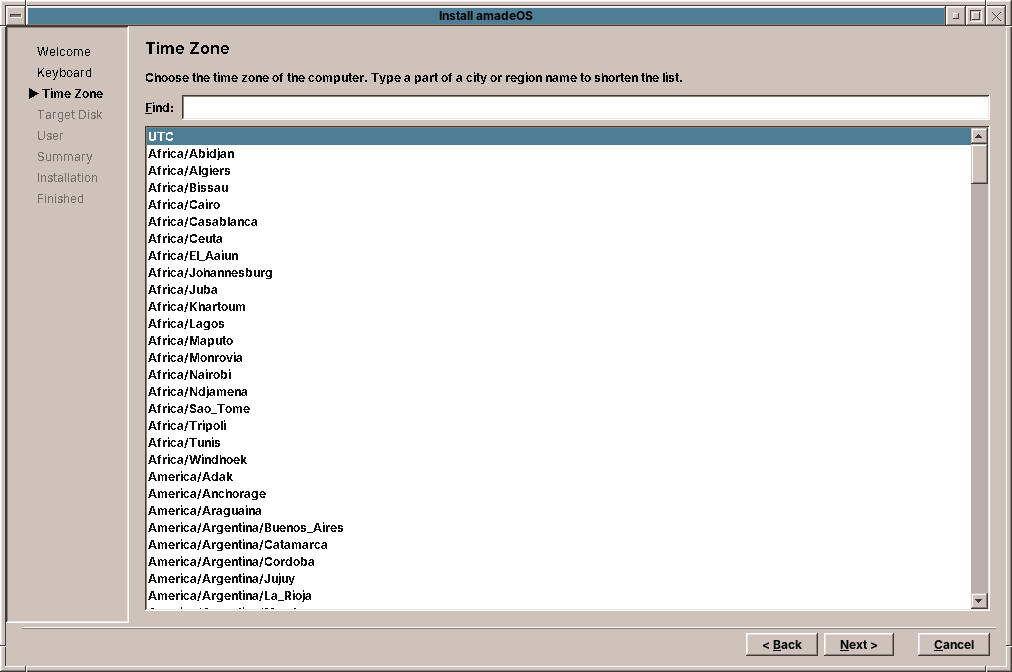Select Africa/Juba time zone

(558, 289)
